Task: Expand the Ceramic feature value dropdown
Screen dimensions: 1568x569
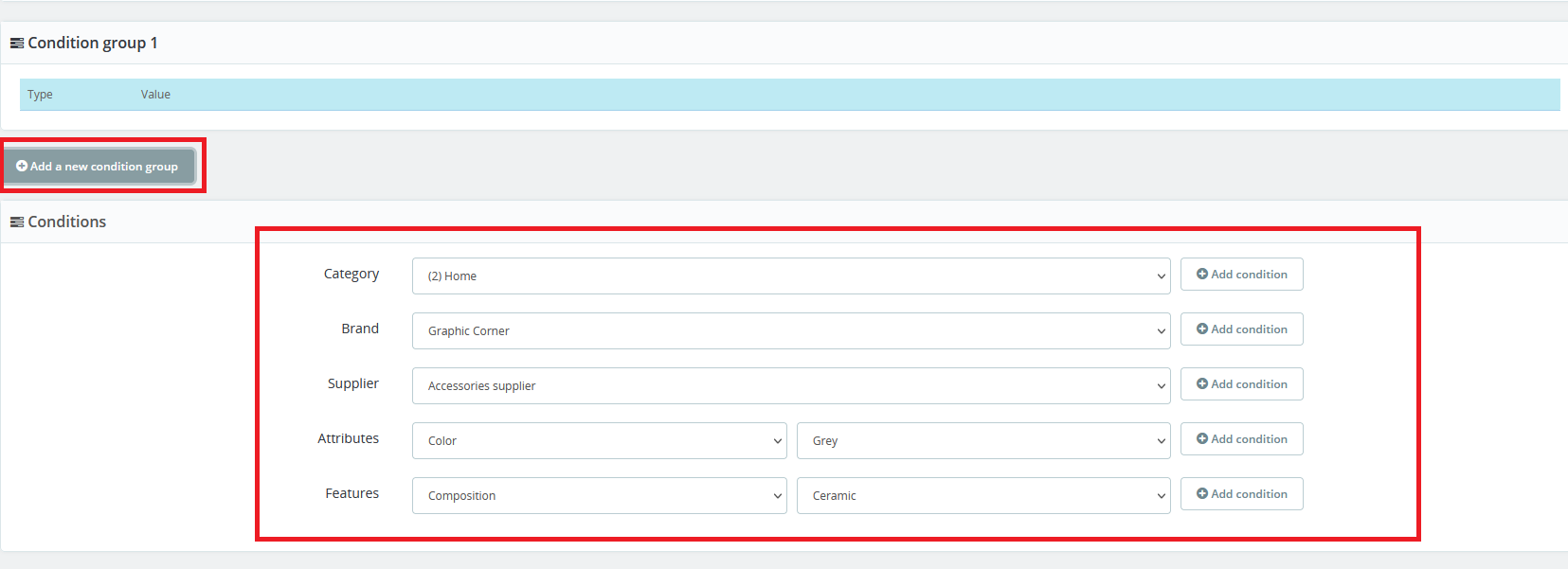Action: [982, 496]
